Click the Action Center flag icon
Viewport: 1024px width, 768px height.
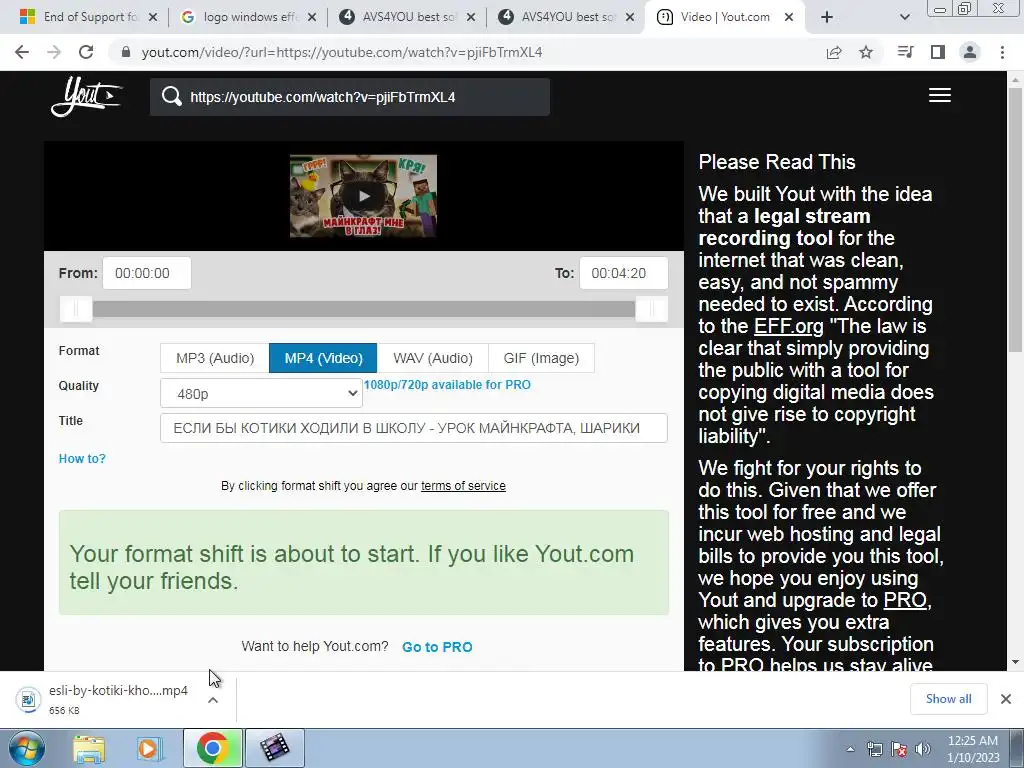(x=899, y=749)
